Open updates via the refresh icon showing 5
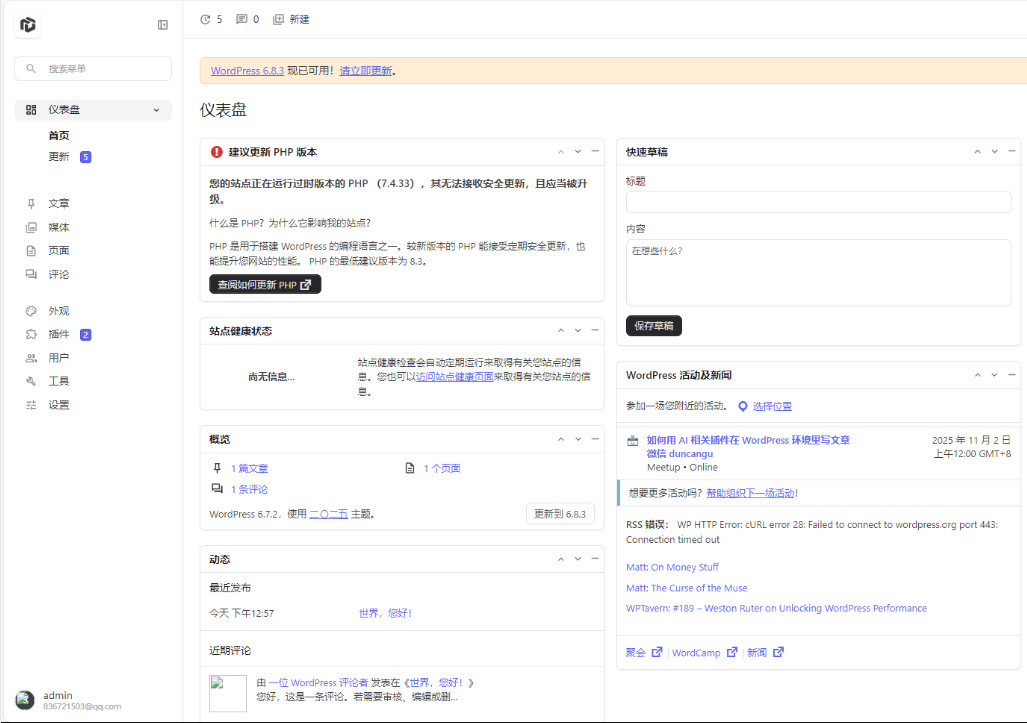 pos(212,19)
